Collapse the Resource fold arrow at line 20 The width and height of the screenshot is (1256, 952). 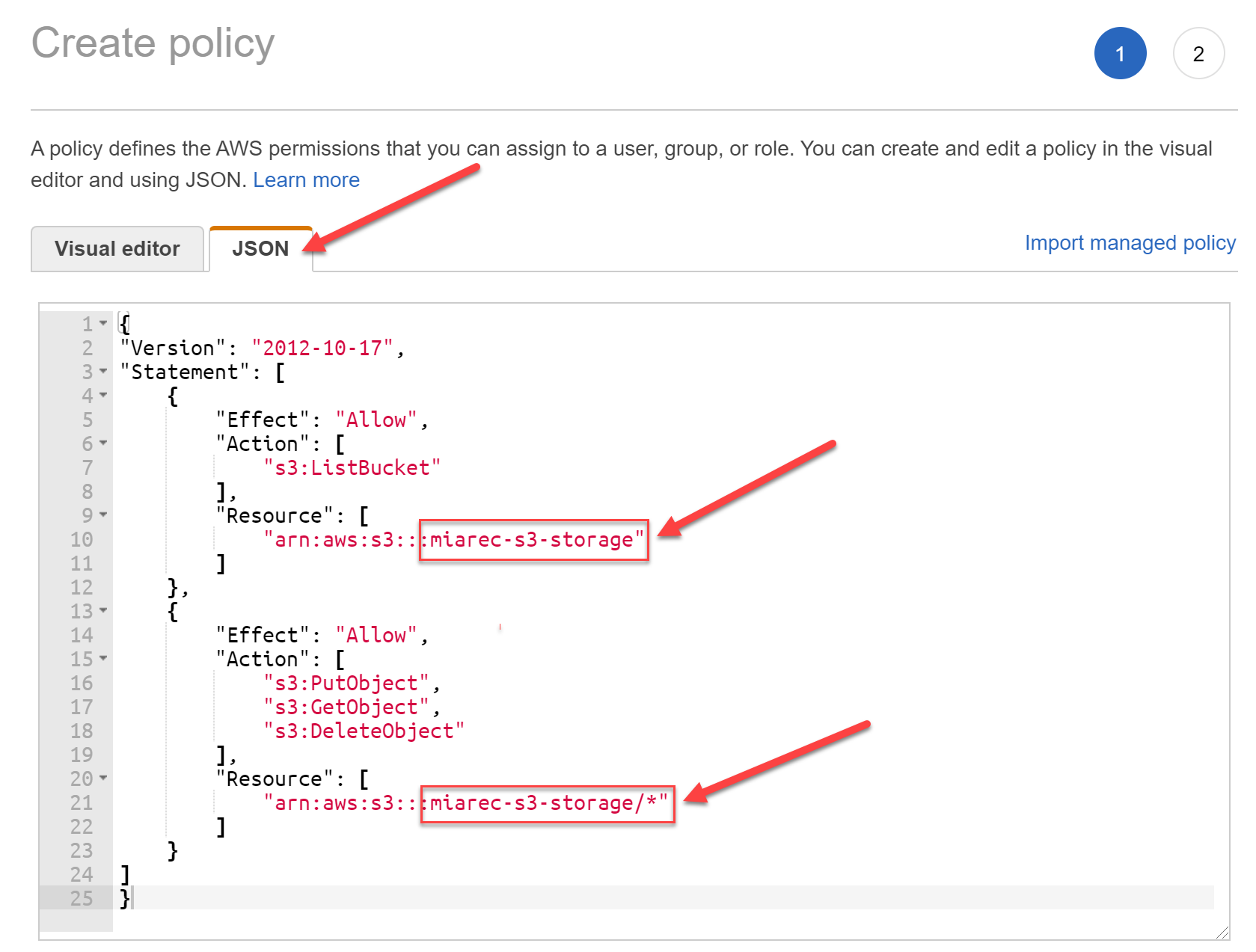103,779
